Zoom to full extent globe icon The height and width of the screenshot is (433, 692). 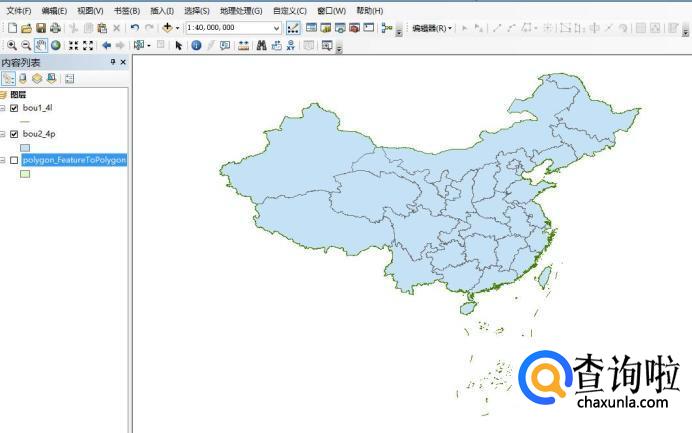(56, 45)
